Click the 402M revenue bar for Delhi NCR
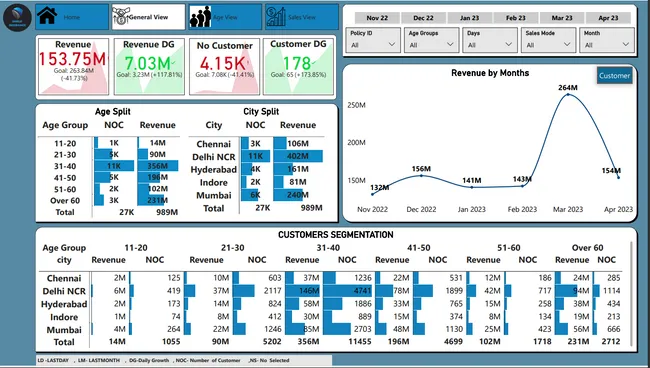 [298, 156]
